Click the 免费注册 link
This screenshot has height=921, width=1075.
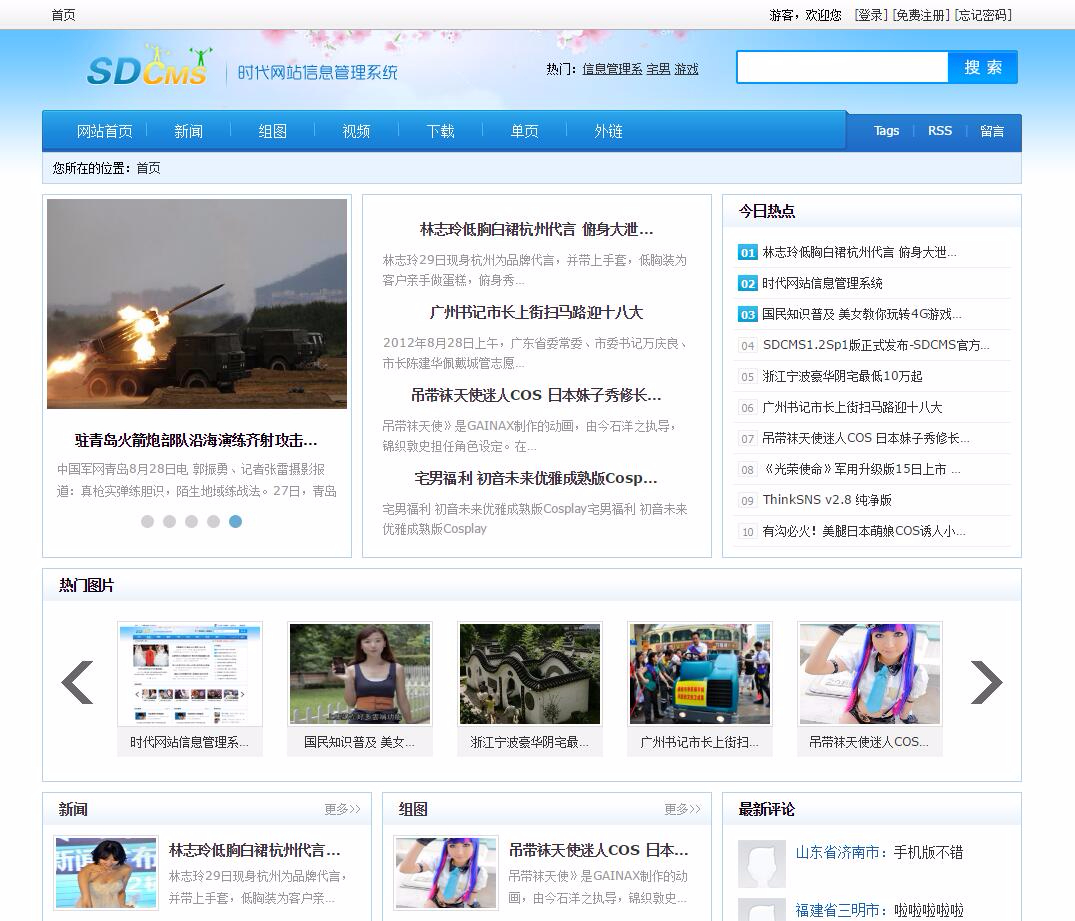tap(920, 15)
